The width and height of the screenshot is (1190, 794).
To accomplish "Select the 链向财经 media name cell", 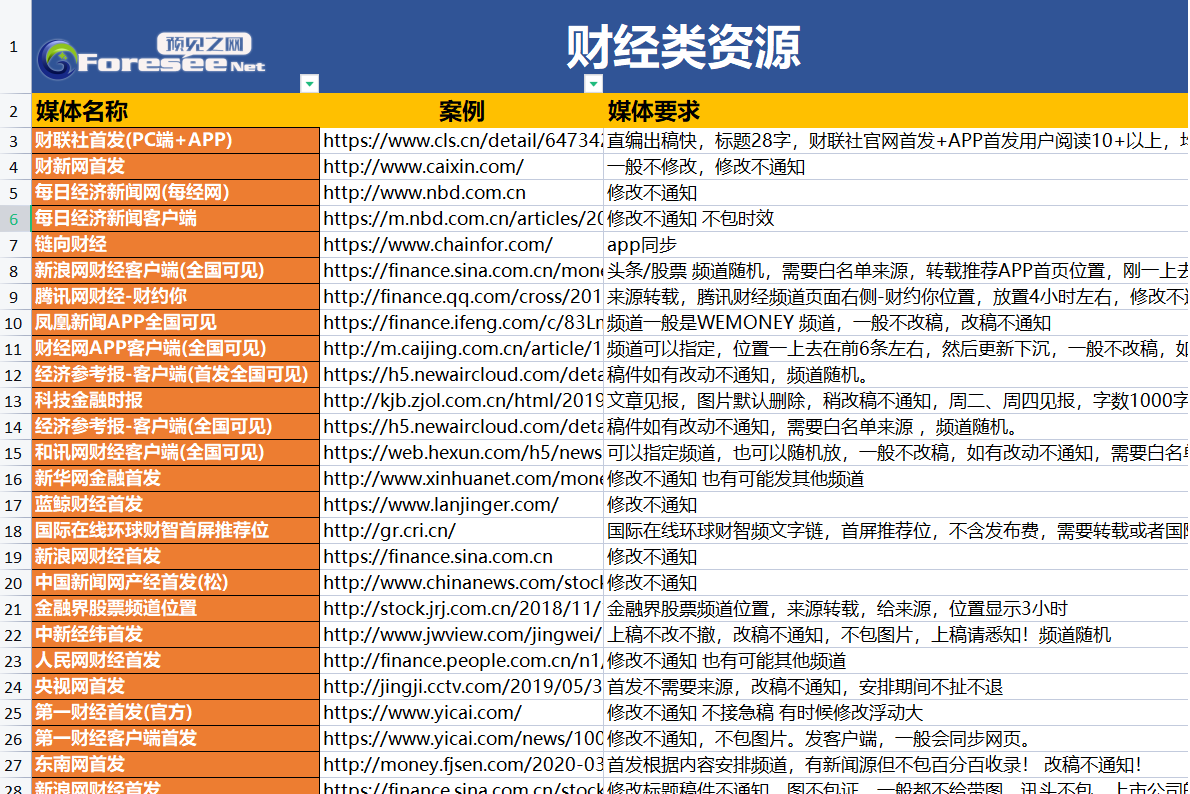I will tap(71, 244).
